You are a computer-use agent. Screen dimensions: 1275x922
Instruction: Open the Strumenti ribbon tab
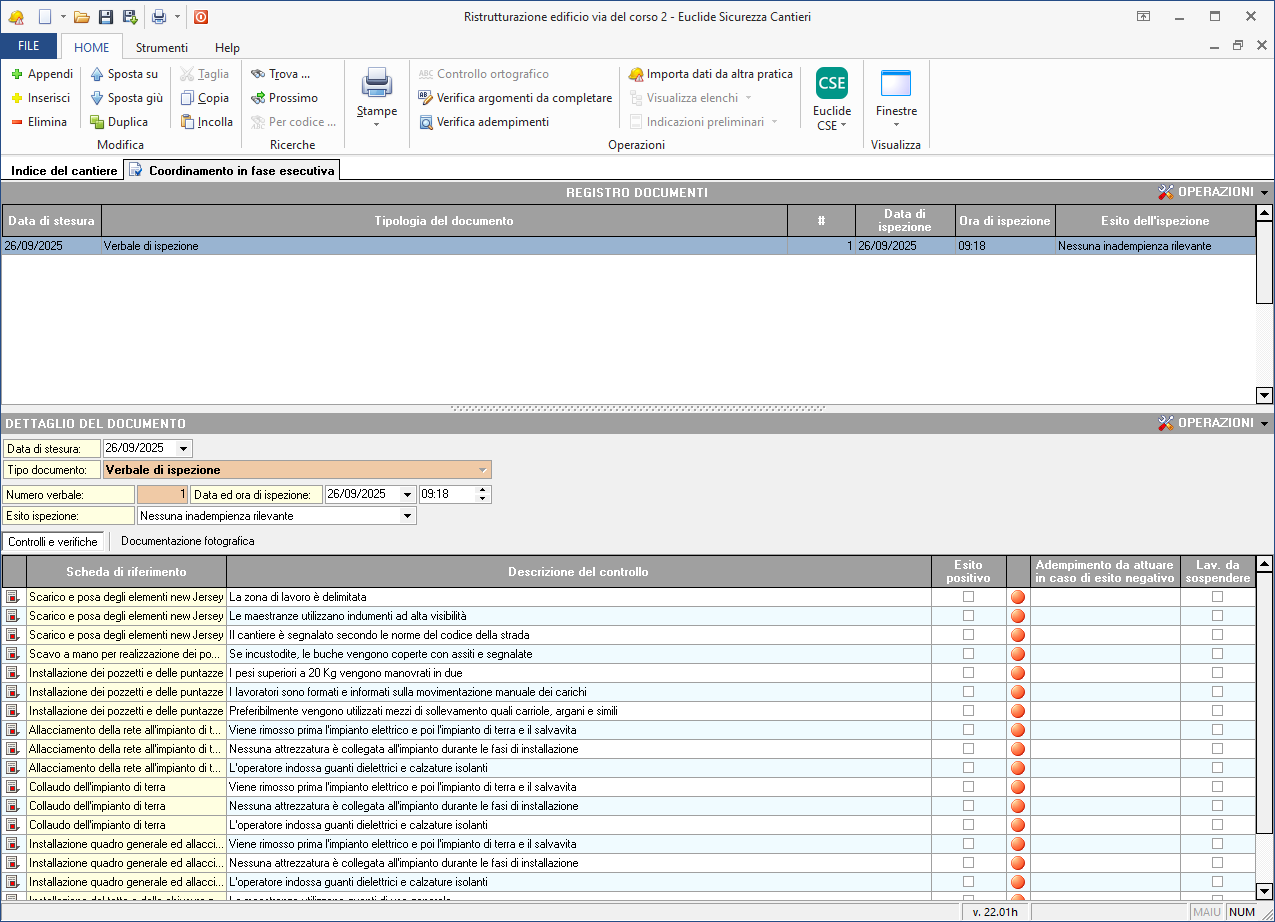tap(161, 47)
